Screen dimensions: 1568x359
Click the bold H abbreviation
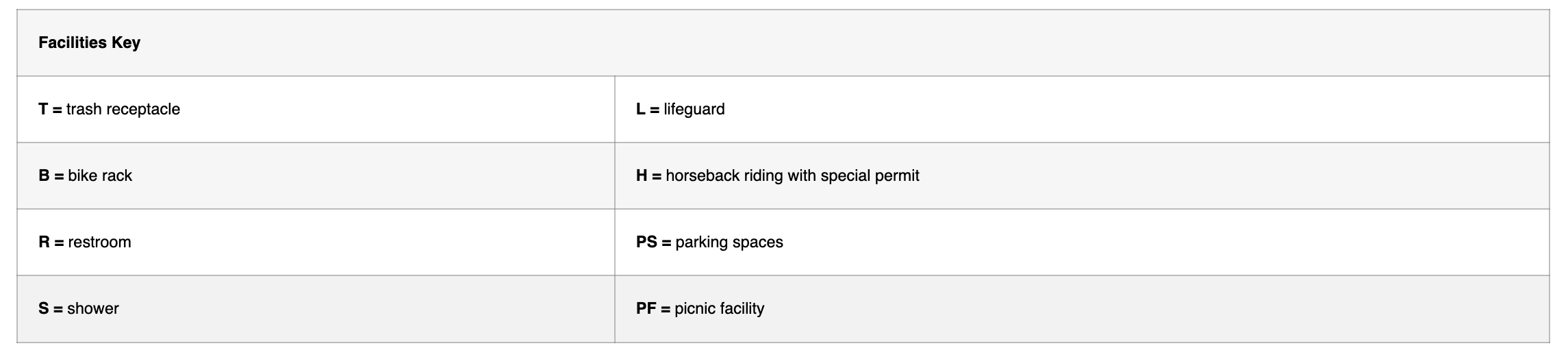tap(642, 175)
